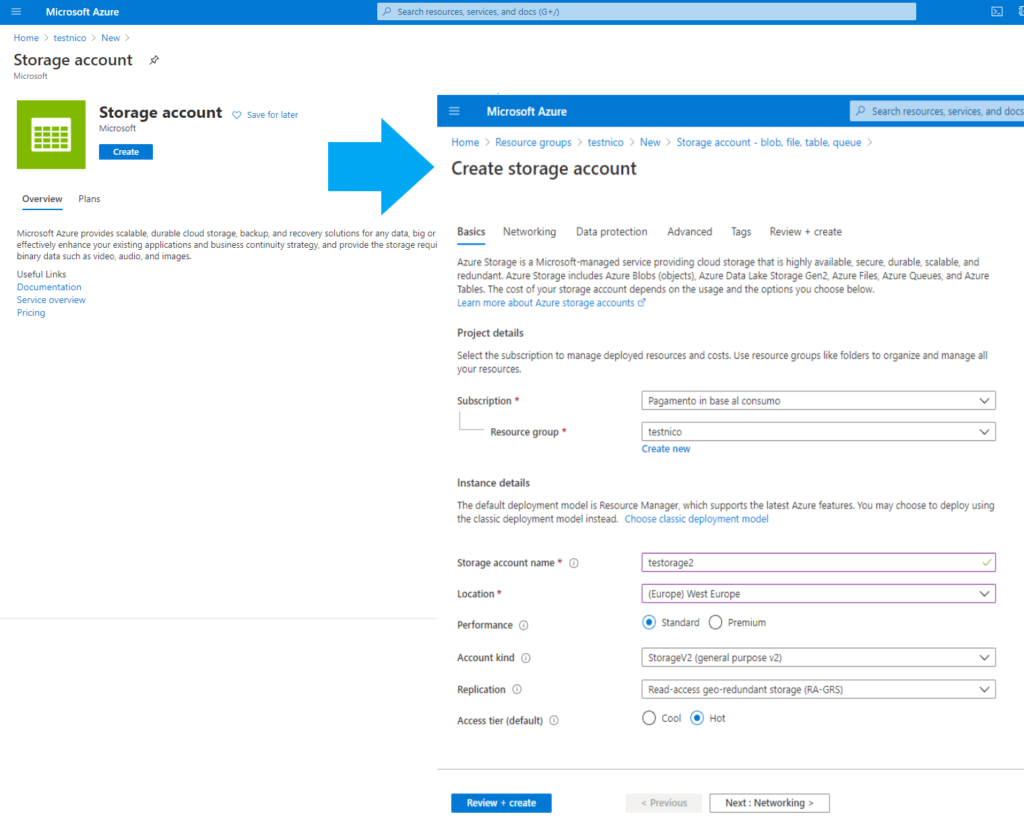Click Microsoft Azure logo text in left header
The width and height of the screenshot is (1024, 837).
pyautogui.click(x=82, y=12)
